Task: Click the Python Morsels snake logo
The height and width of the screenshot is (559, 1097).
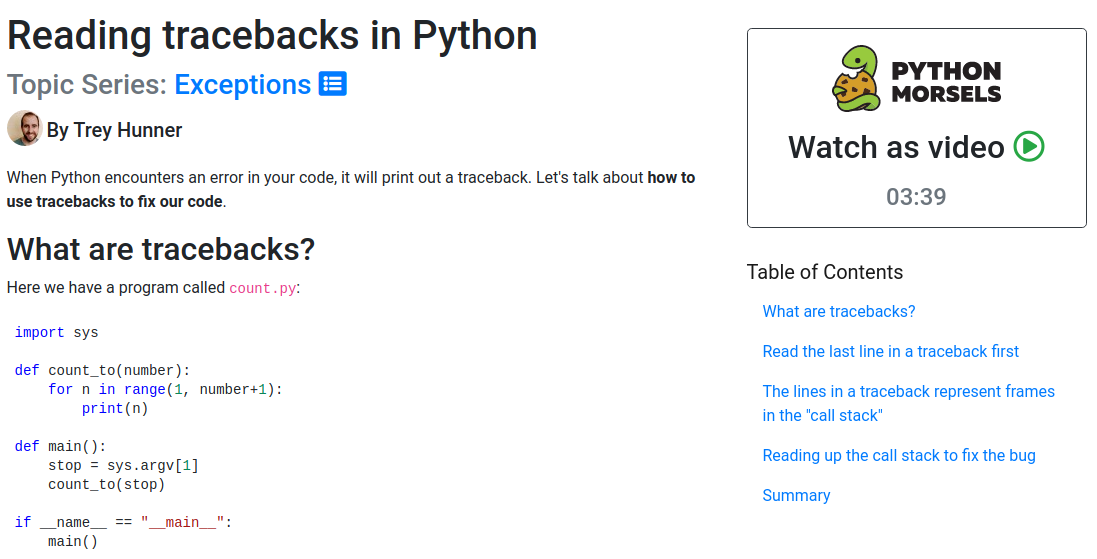Action: [856, 79]
